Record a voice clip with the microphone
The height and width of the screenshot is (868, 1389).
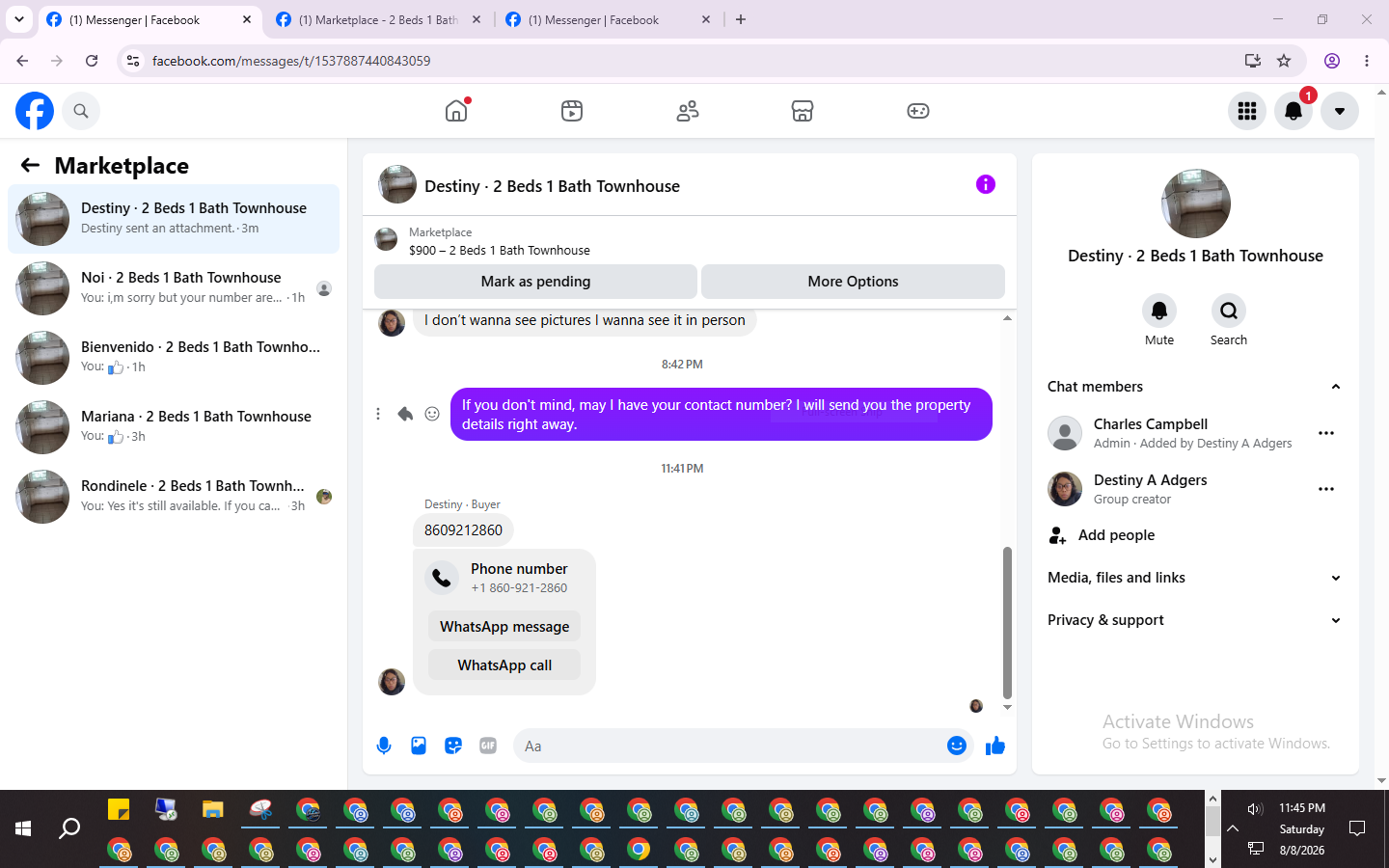coord(384,746)
